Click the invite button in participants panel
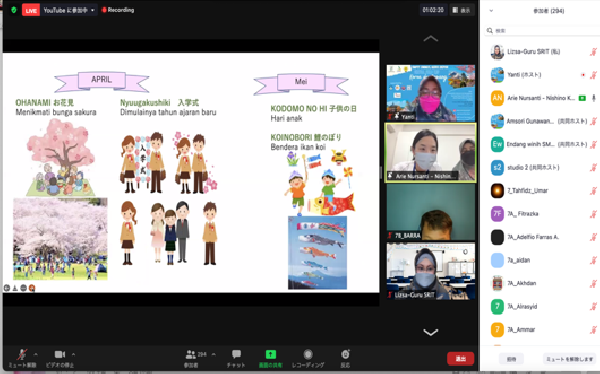This screenshot has width=600, height=374. (x=511, y=359)
